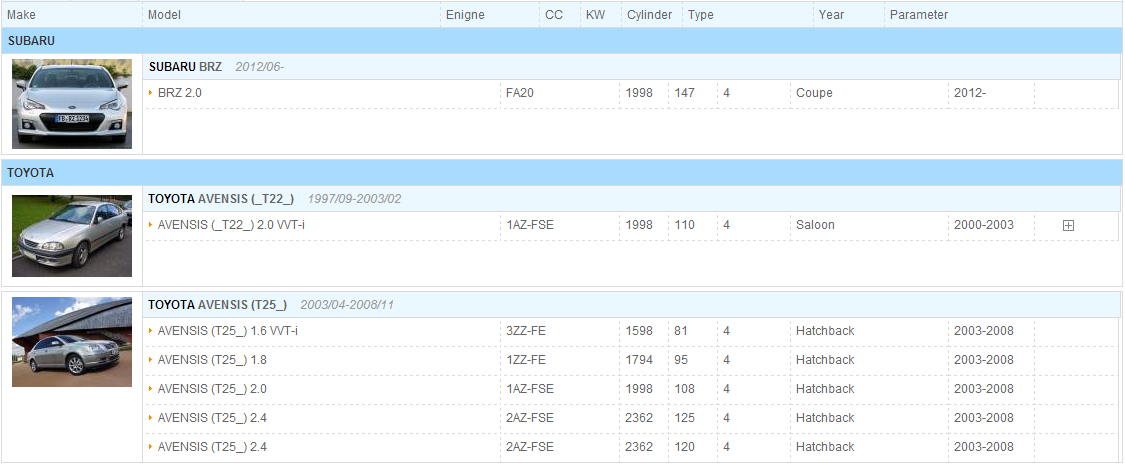The image size is (1125, 465).
Task: Click the SUBARU make section bar
Action: pyautogui.click(x=562, y=41)
